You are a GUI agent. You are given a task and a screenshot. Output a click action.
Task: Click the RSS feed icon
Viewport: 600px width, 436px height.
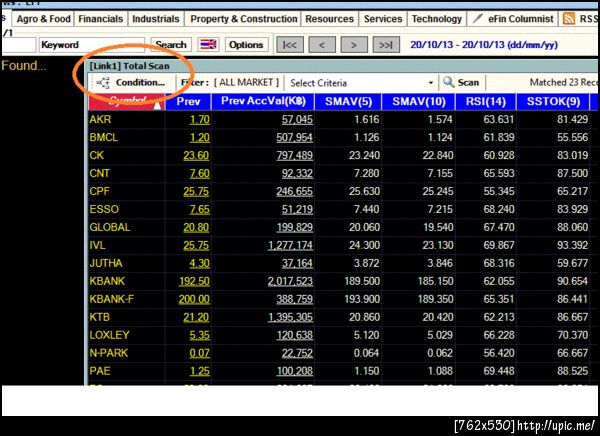tap(569, 19)
